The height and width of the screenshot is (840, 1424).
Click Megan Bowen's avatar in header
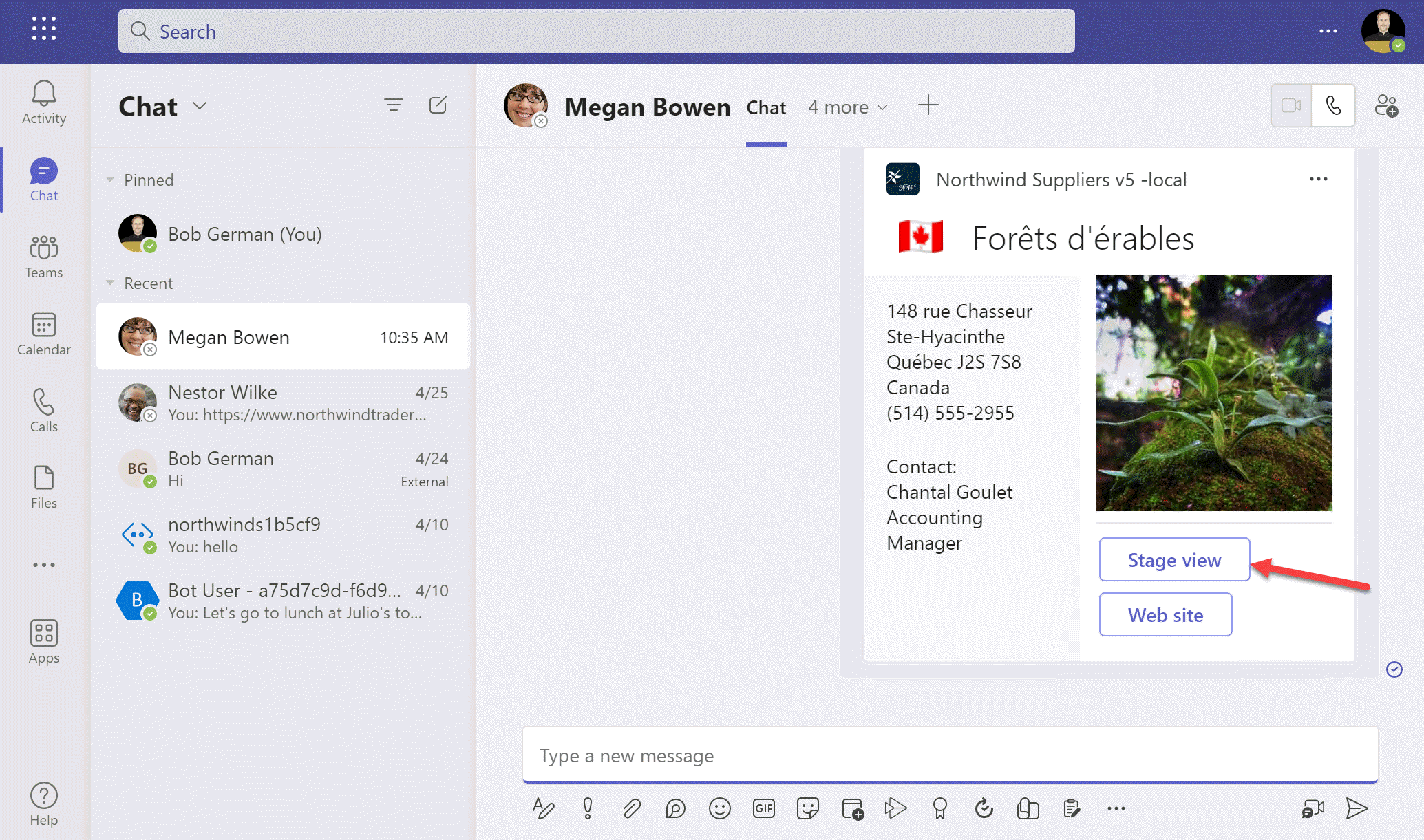(526, 105)
